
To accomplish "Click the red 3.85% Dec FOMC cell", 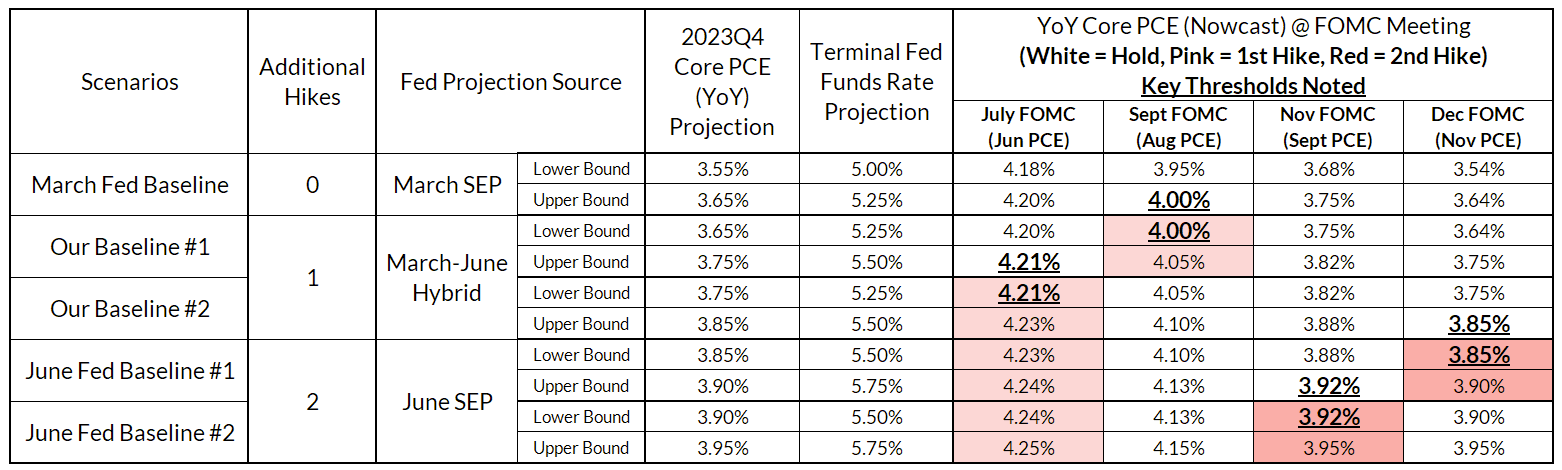I will [1477, 355].
